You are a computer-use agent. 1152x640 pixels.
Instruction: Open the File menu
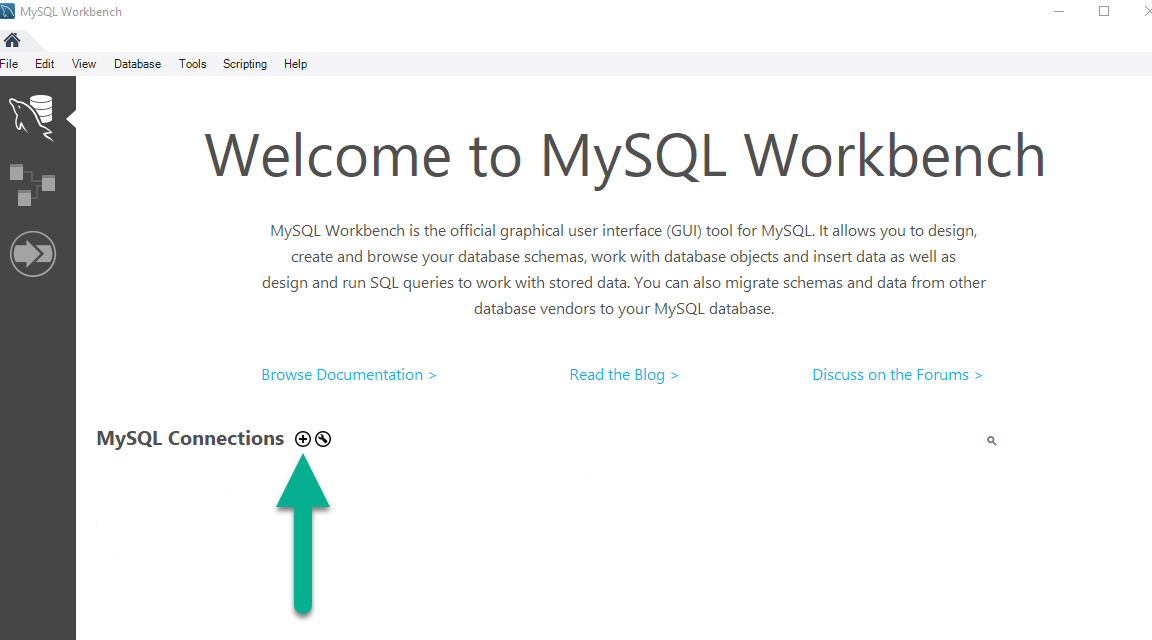point(9,63)
